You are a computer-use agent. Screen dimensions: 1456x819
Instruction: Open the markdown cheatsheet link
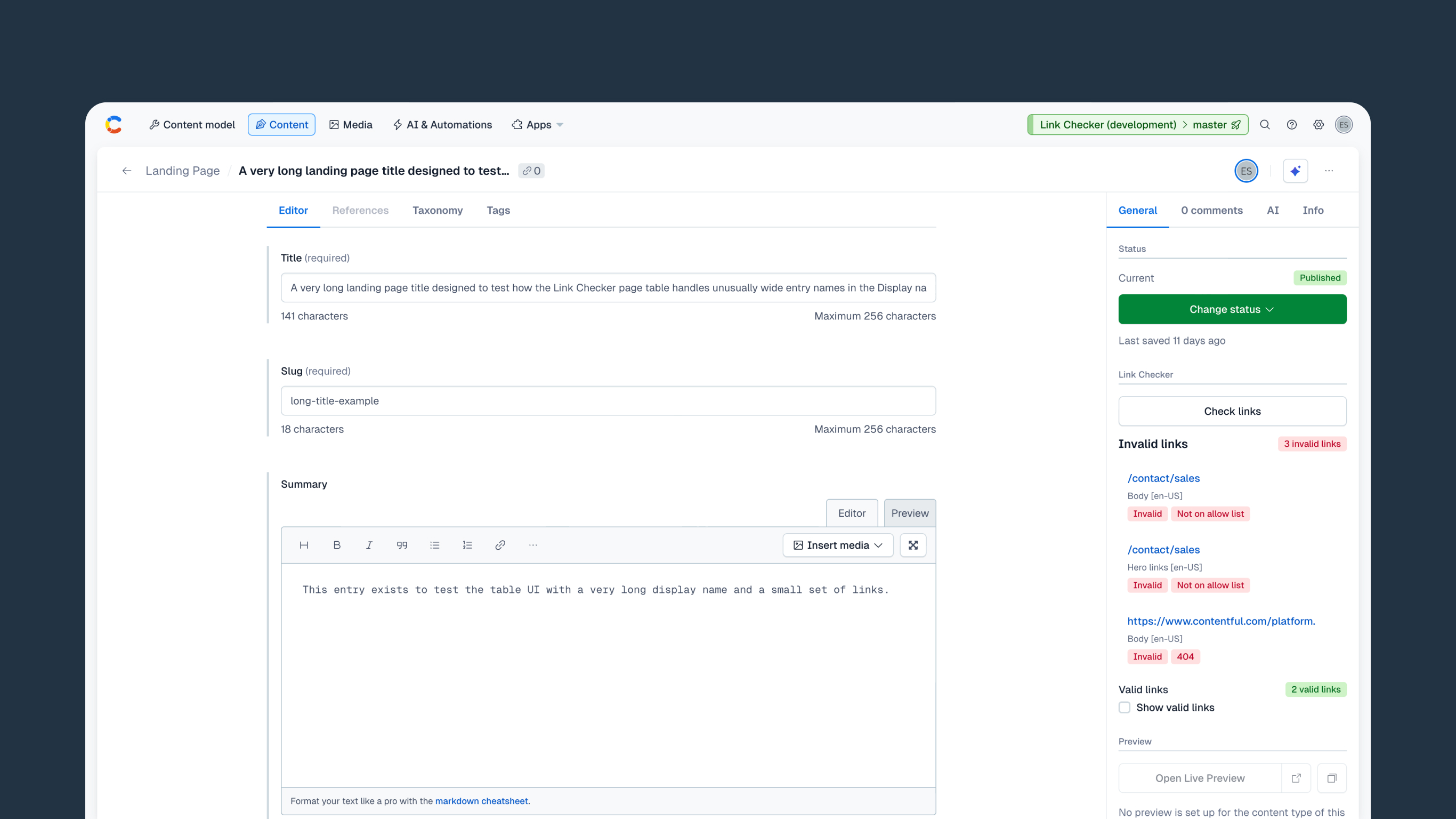pyautogui.click(x=481, y=801)
